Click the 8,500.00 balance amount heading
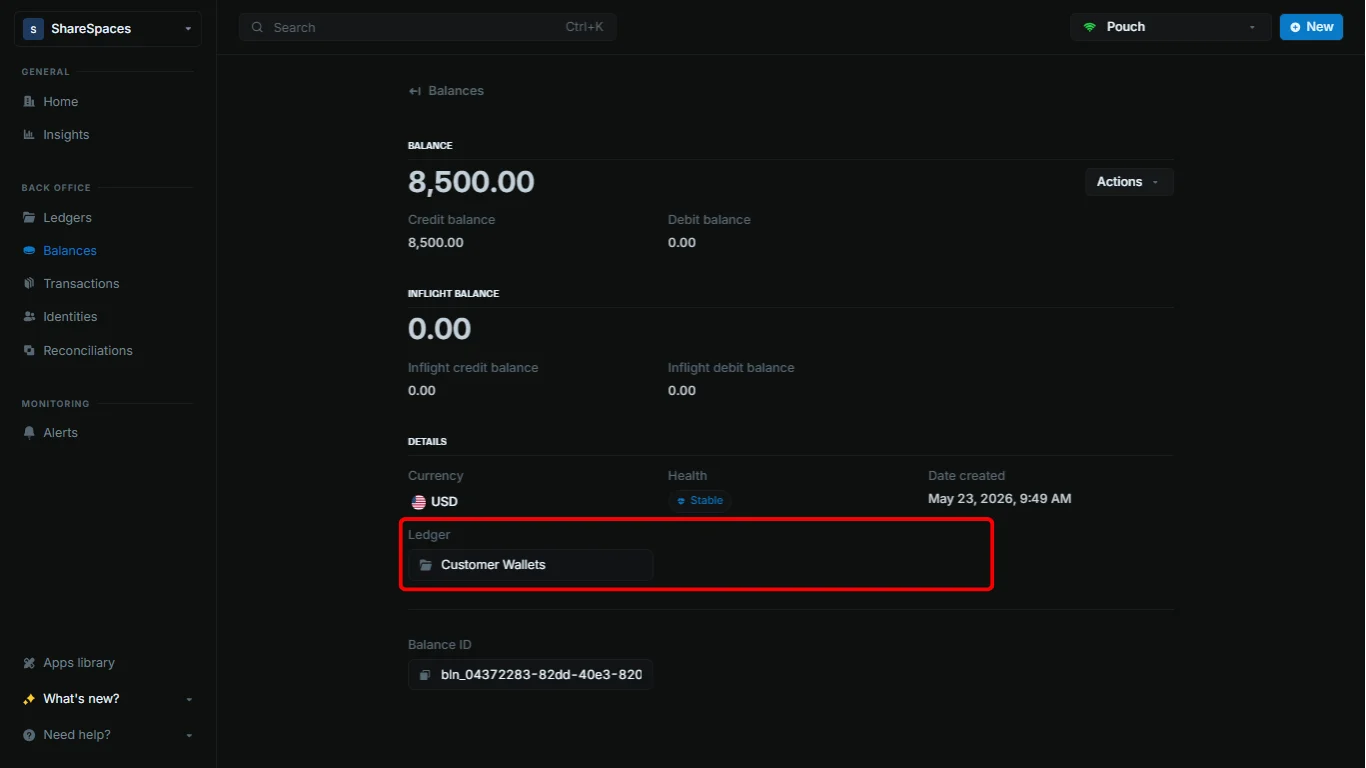This screenshot has width=1366, height=768. [471, 182]
